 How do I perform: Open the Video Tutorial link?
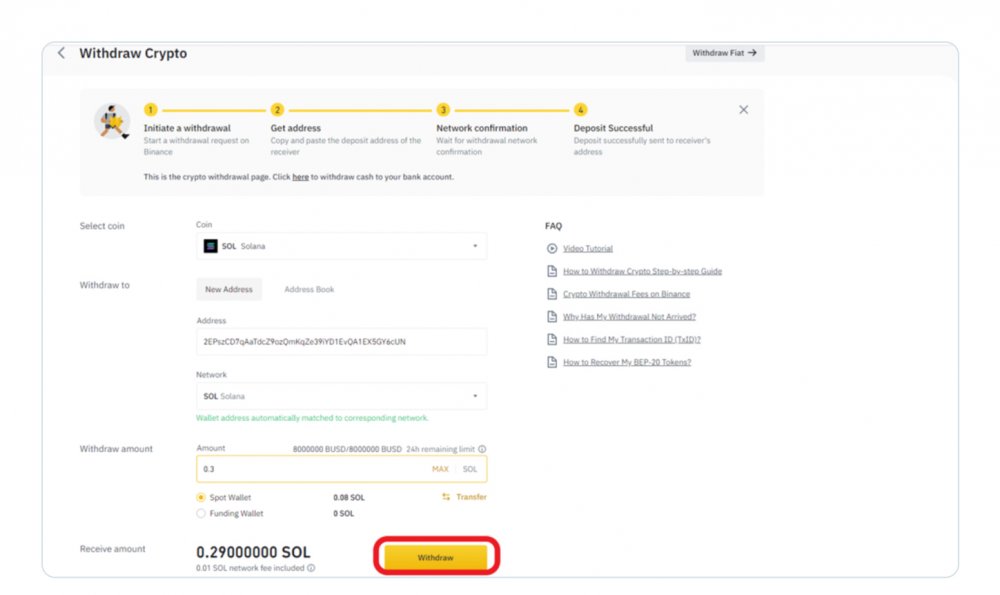587,249
